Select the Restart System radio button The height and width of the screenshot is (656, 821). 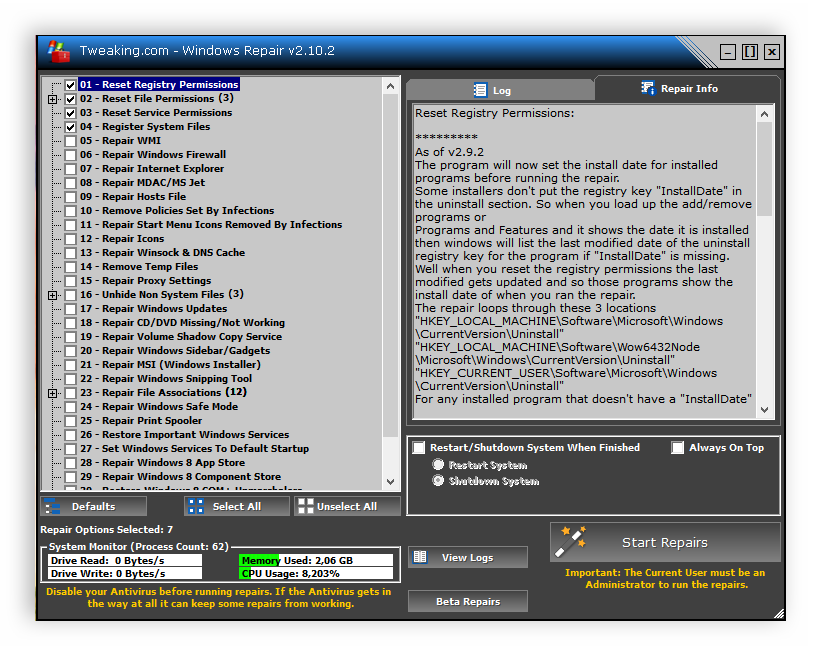pos(438,464)
